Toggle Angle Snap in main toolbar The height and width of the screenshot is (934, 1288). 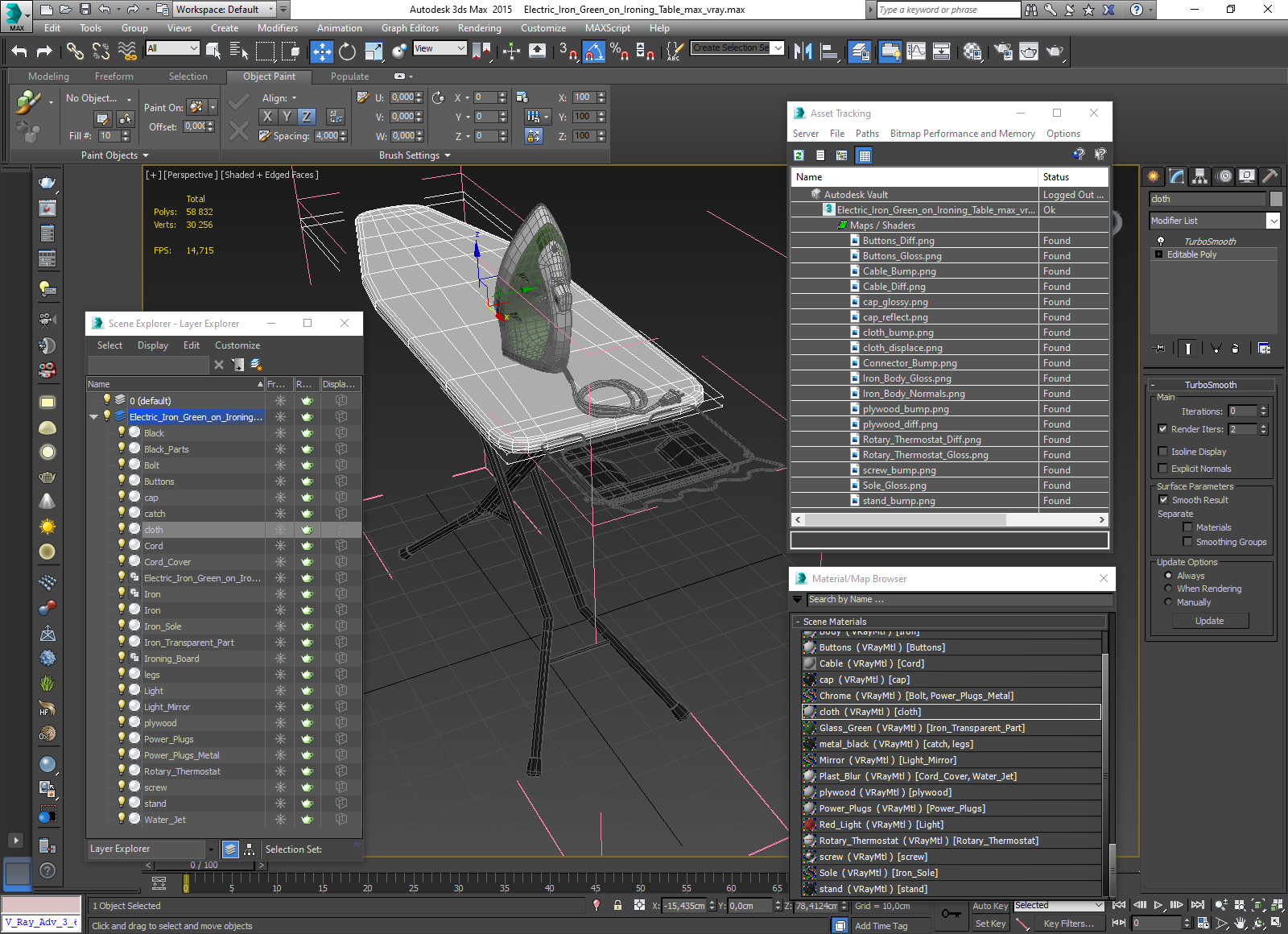(593, 52)
